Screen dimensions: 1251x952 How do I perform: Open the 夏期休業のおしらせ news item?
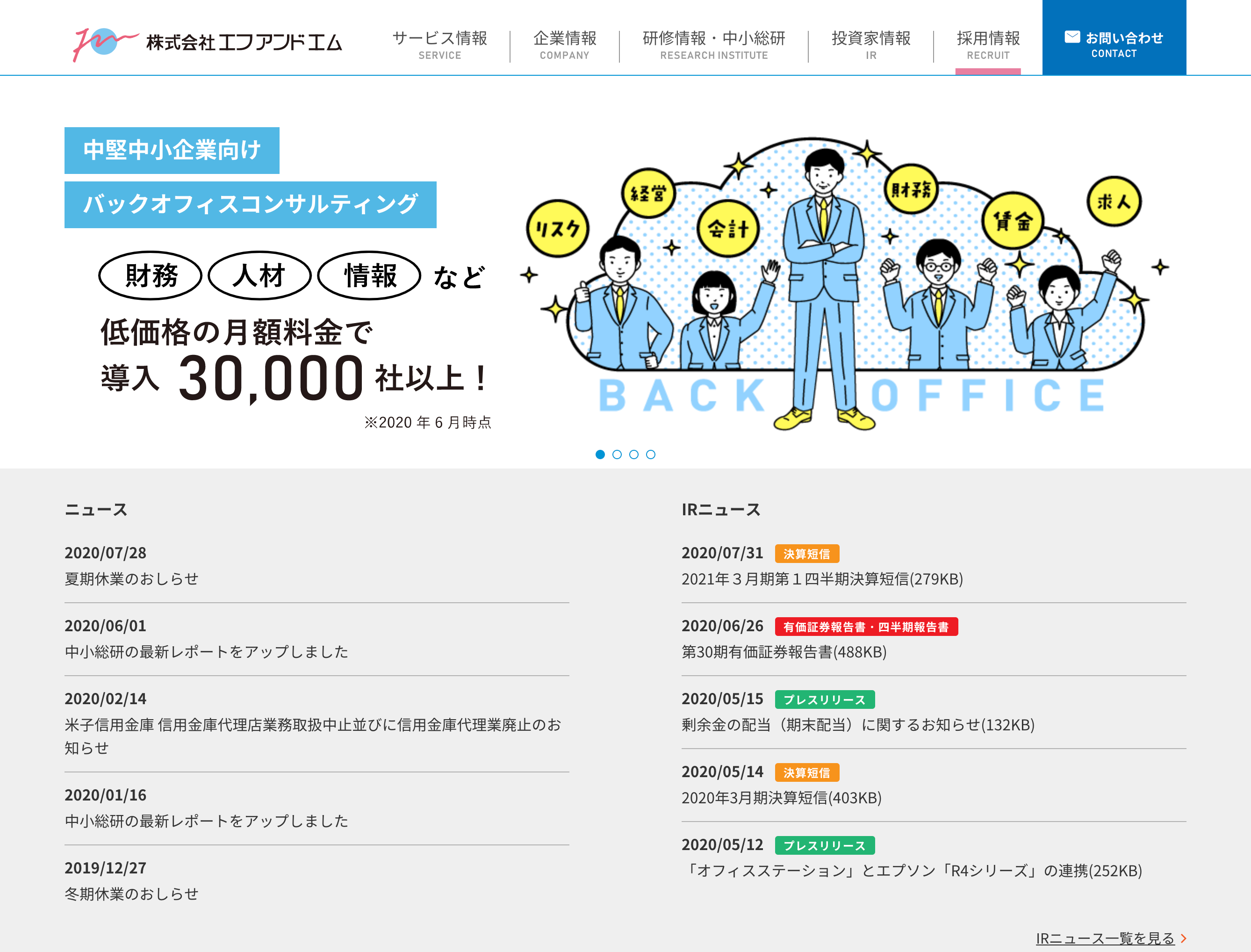point(131,578)
